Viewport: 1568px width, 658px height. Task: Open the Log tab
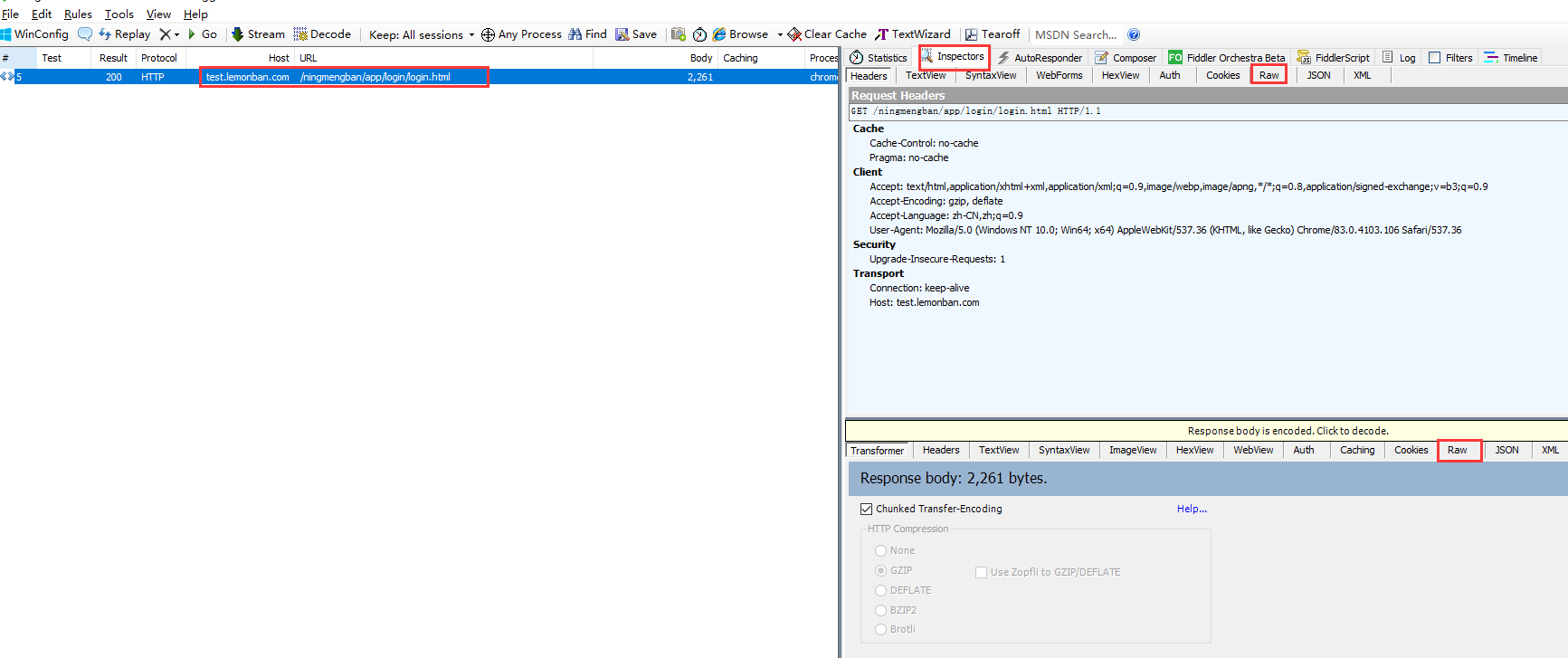point(1399,58)
